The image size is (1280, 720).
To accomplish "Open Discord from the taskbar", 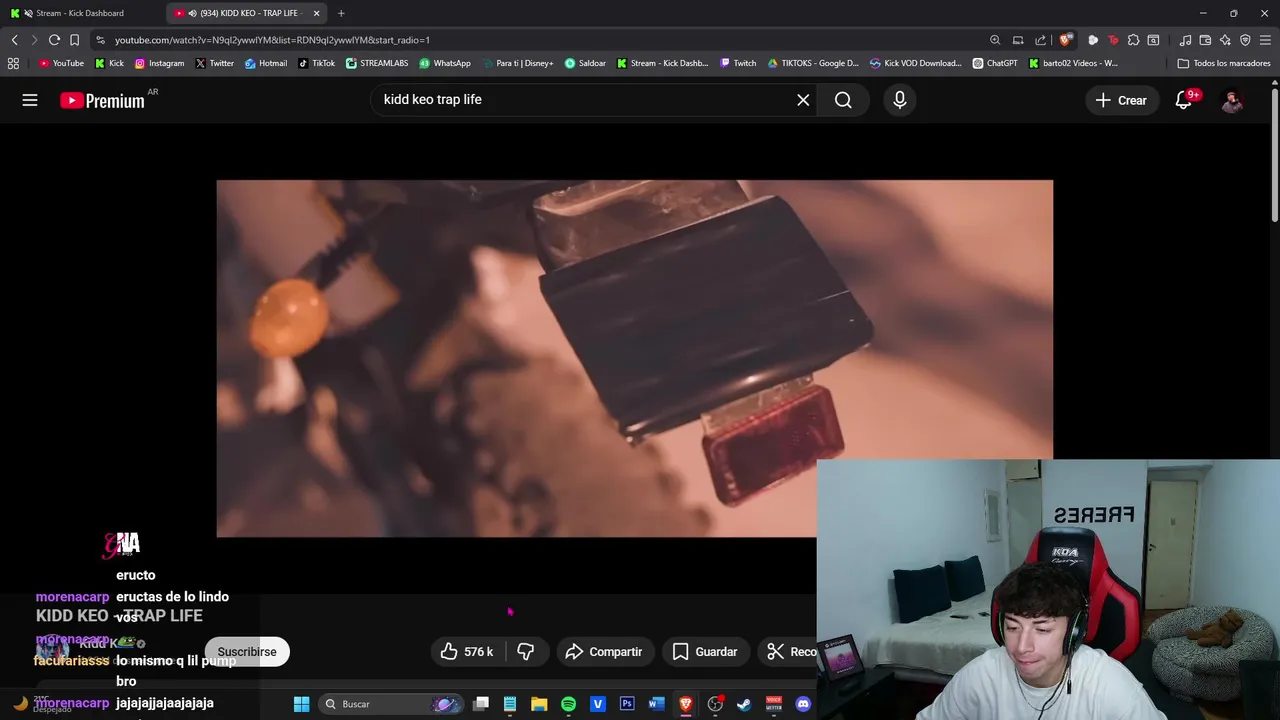I will (x=803, y=704).
